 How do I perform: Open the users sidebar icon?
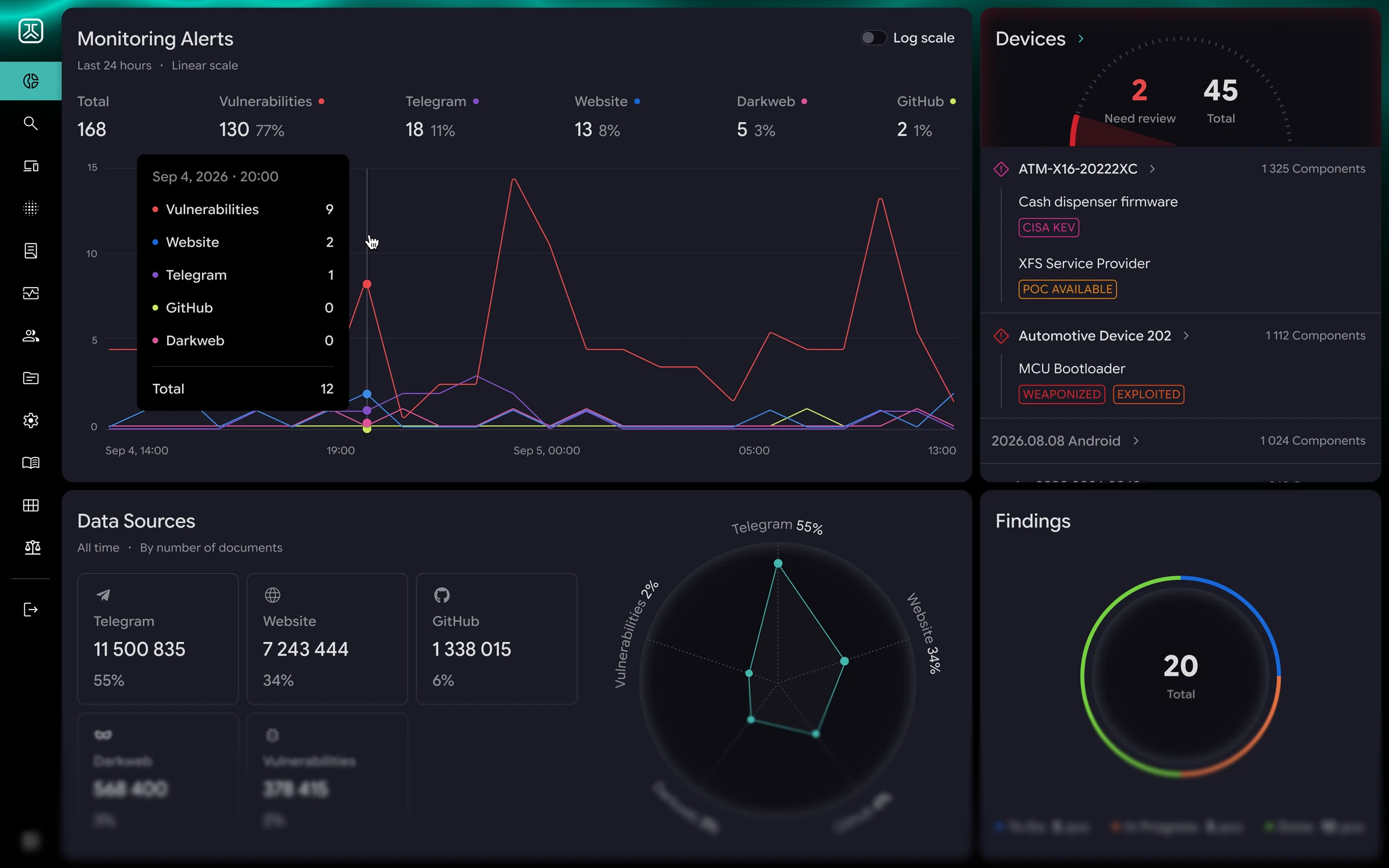(x=31, y=336)
